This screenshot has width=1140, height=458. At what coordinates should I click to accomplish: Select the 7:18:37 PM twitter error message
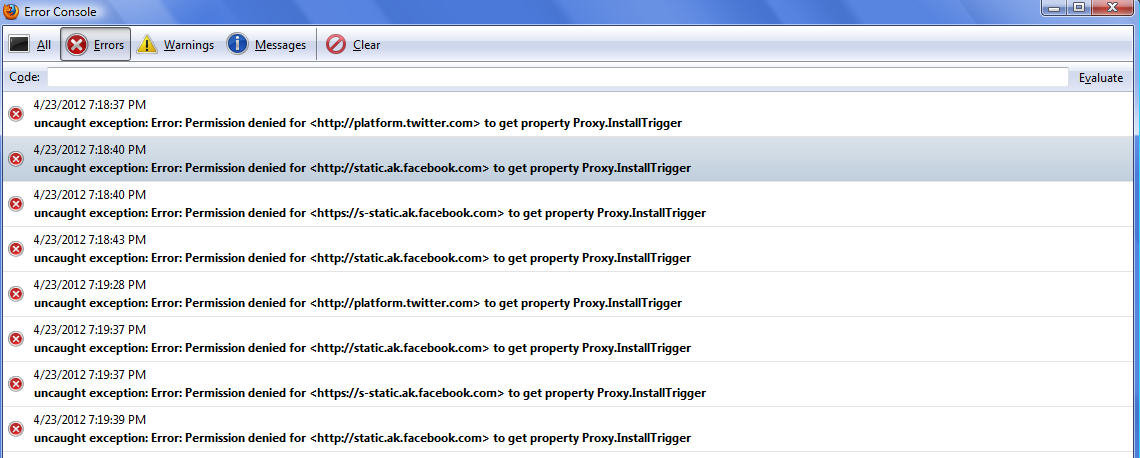point(358,123)
